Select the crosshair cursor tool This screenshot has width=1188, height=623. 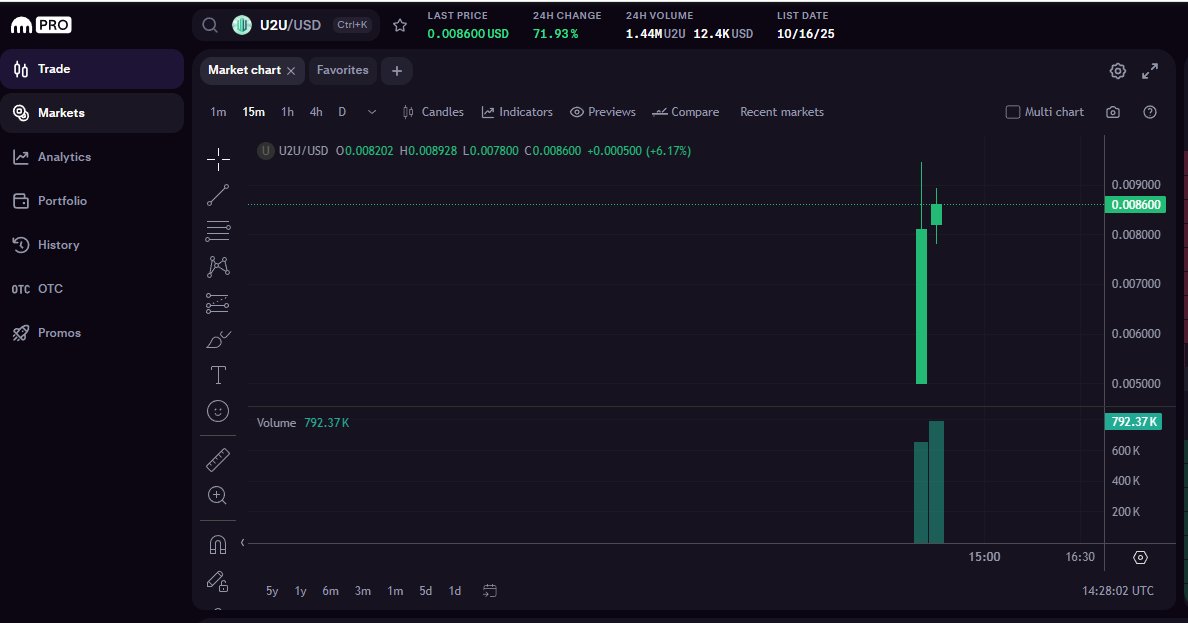(218, 159)
